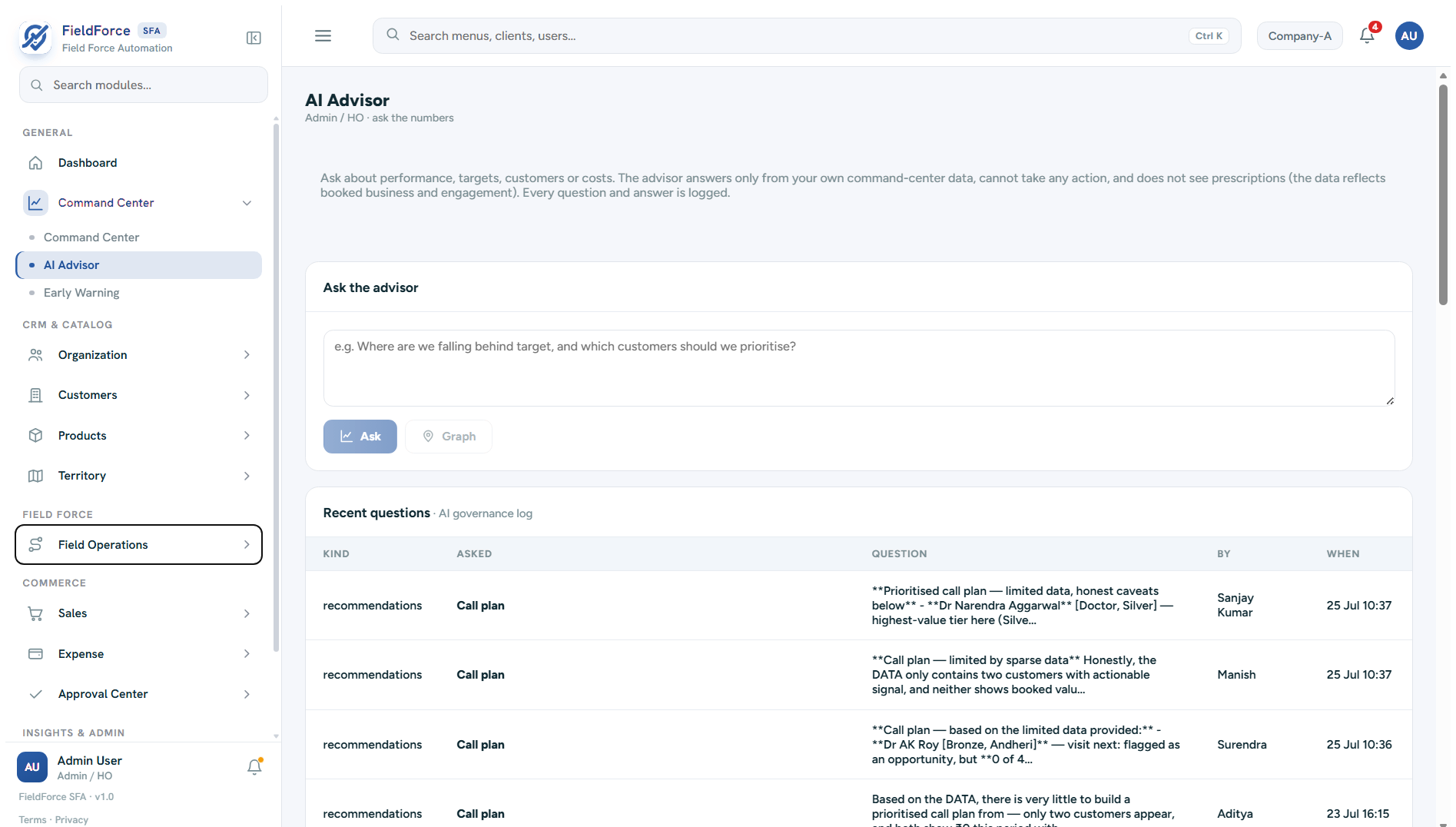Viewport: 1456px width, 827px height.
Task: Click the Graph button
Action: [x=449, y=437]
